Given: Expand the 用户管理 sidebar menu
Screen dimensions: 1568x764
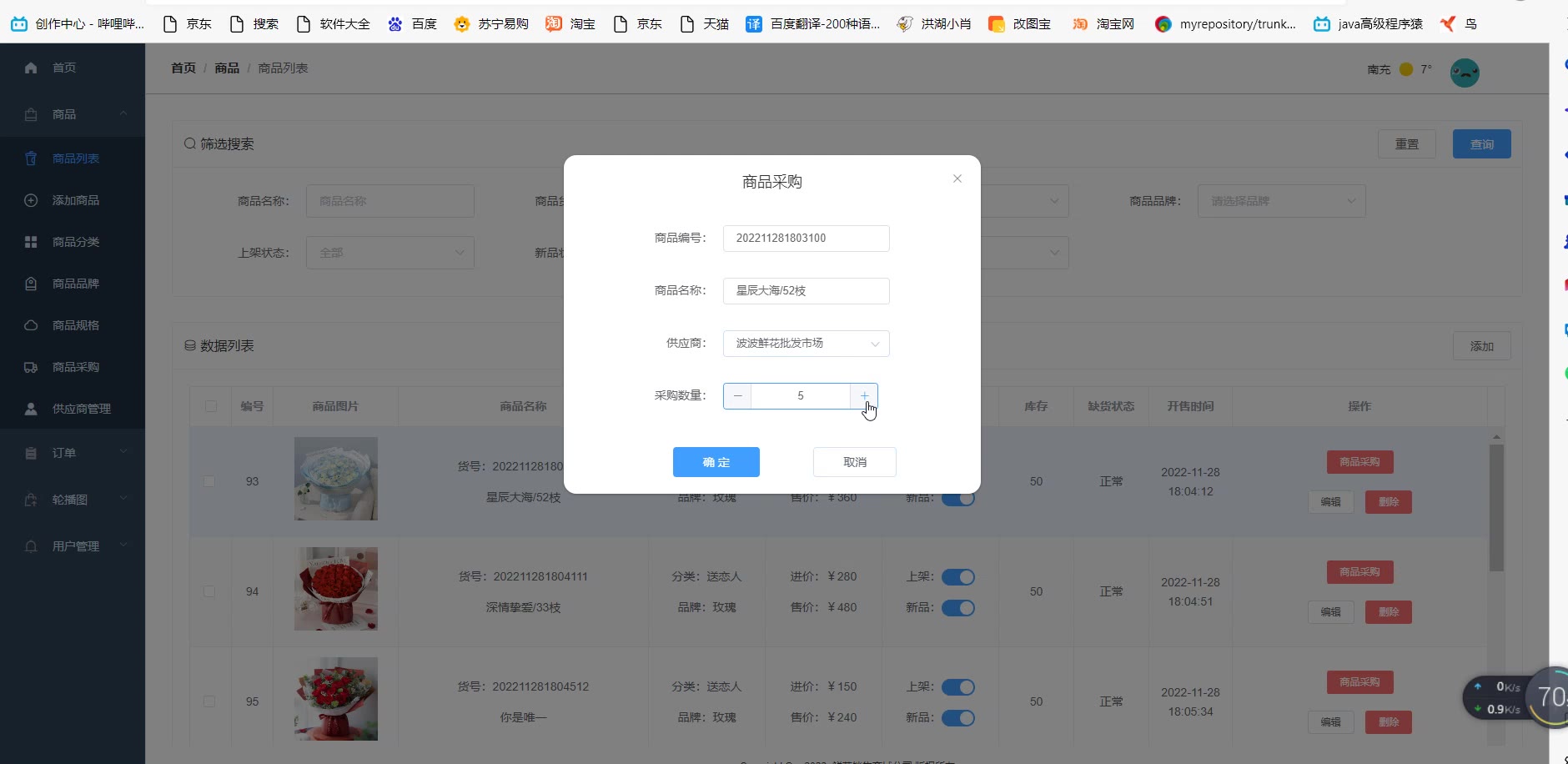Looking at the screenshot, I should click(x=123, y=545).
